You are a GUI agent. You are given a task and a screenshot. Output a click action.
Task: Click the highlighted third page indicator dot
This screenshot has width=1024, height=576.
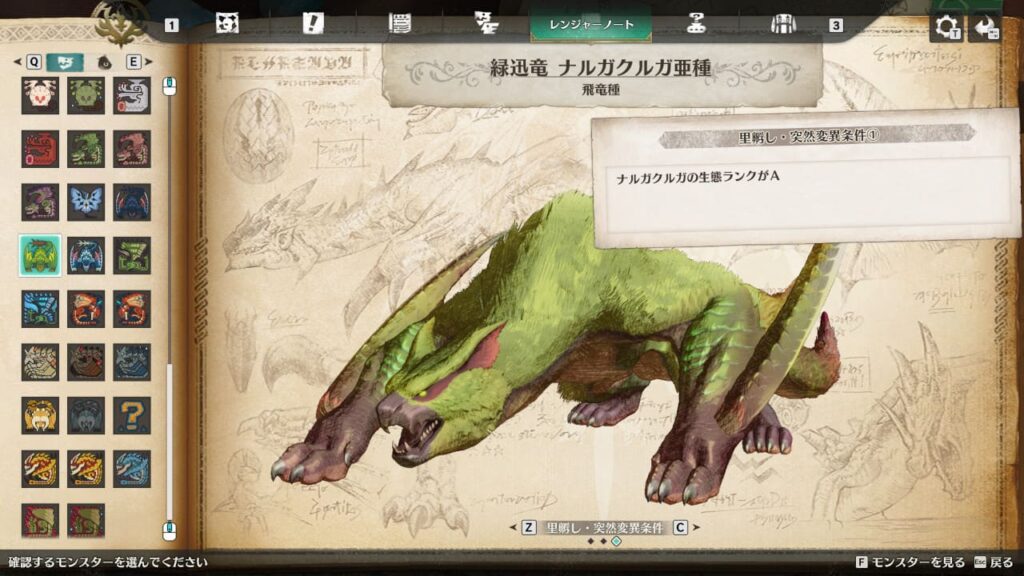click(616, 541)
